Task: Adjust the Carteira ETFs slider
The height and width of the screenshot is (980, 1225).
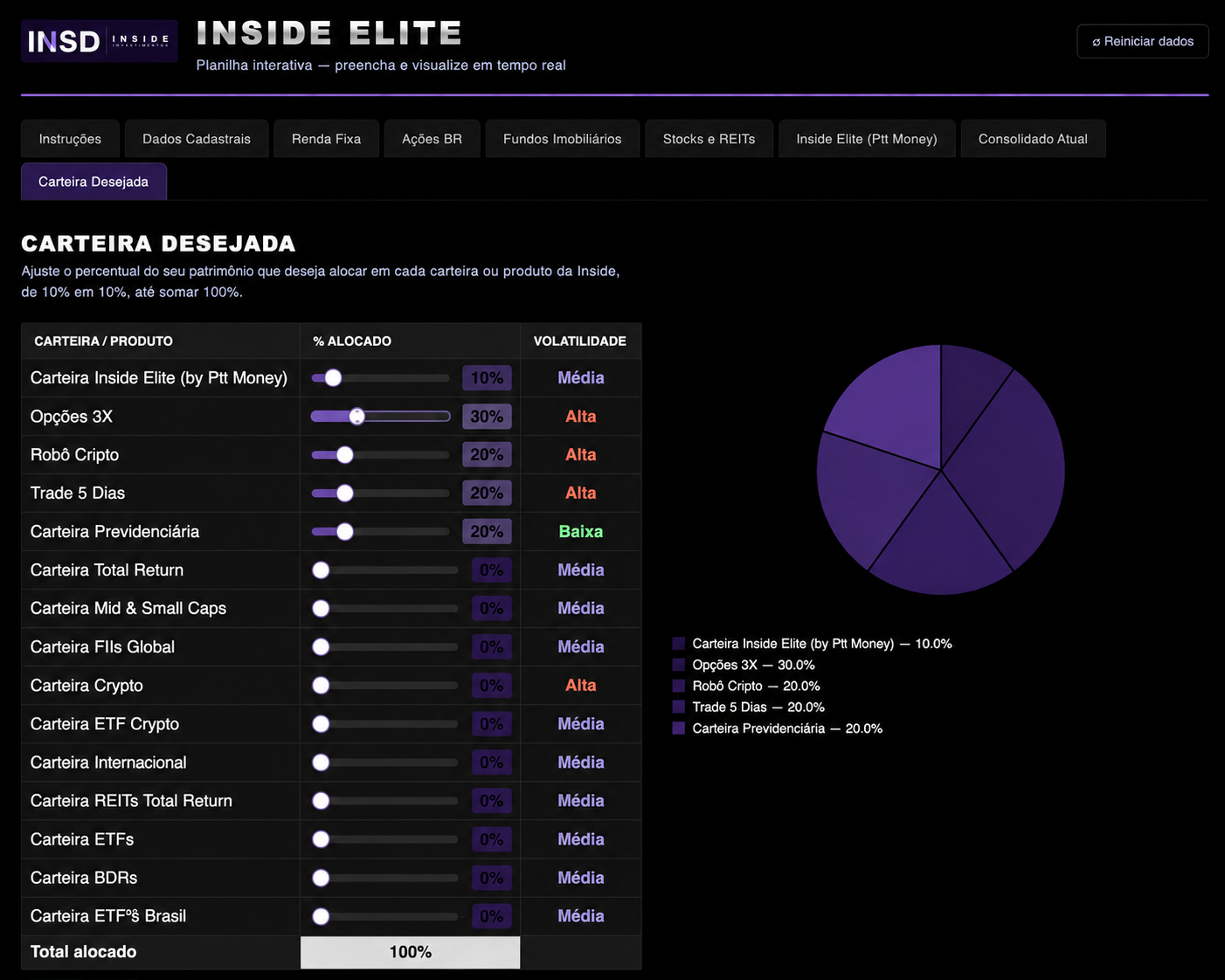Action: coord(385,839)
